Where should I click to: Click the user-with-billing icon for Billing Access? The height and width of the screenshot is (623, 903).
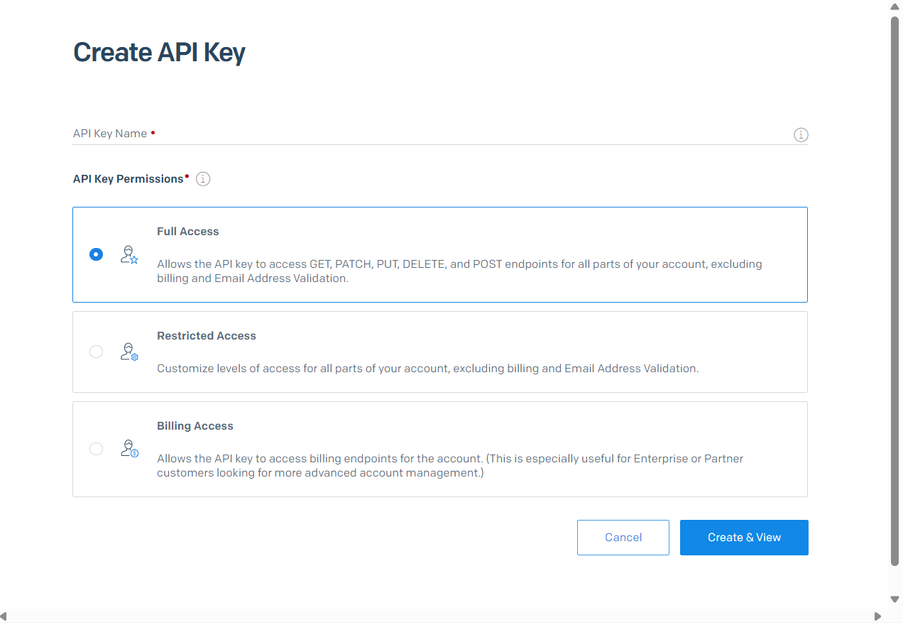coord(128,448)
